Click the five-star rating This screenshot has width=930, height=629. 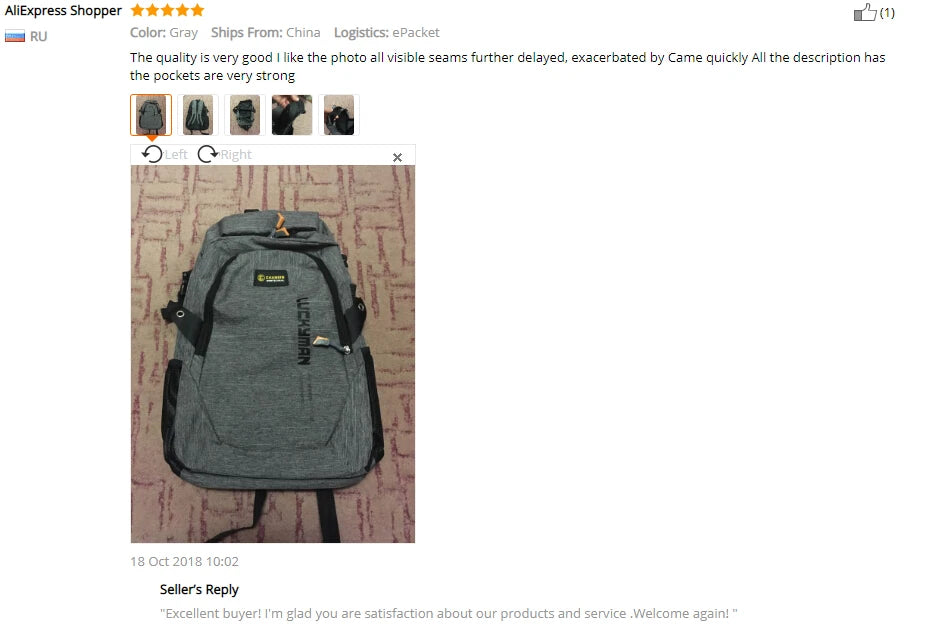pyautogui.click(x=167, y=10)
